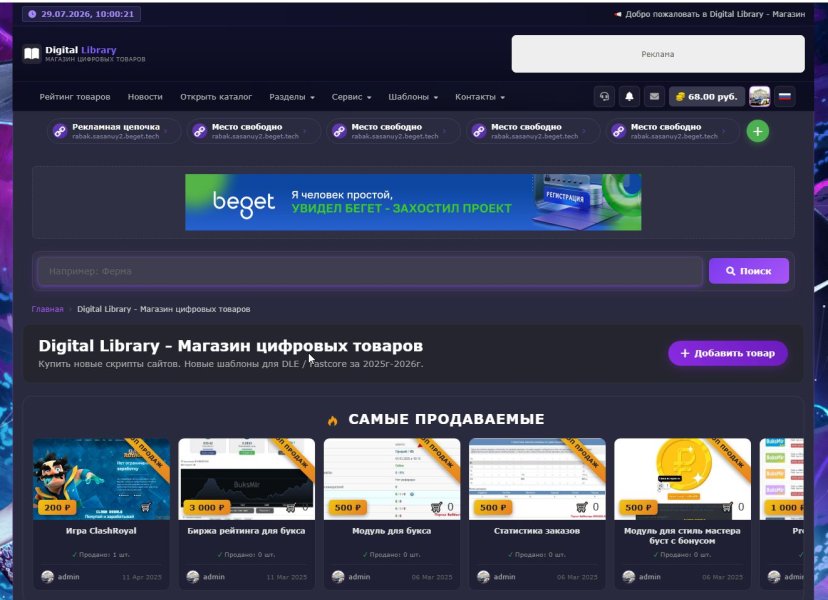Image resolution: width=828 pixels, height=600 pixels.
Task: Click cart icon on Модуль для букса card
Action: tap(436, 508)
